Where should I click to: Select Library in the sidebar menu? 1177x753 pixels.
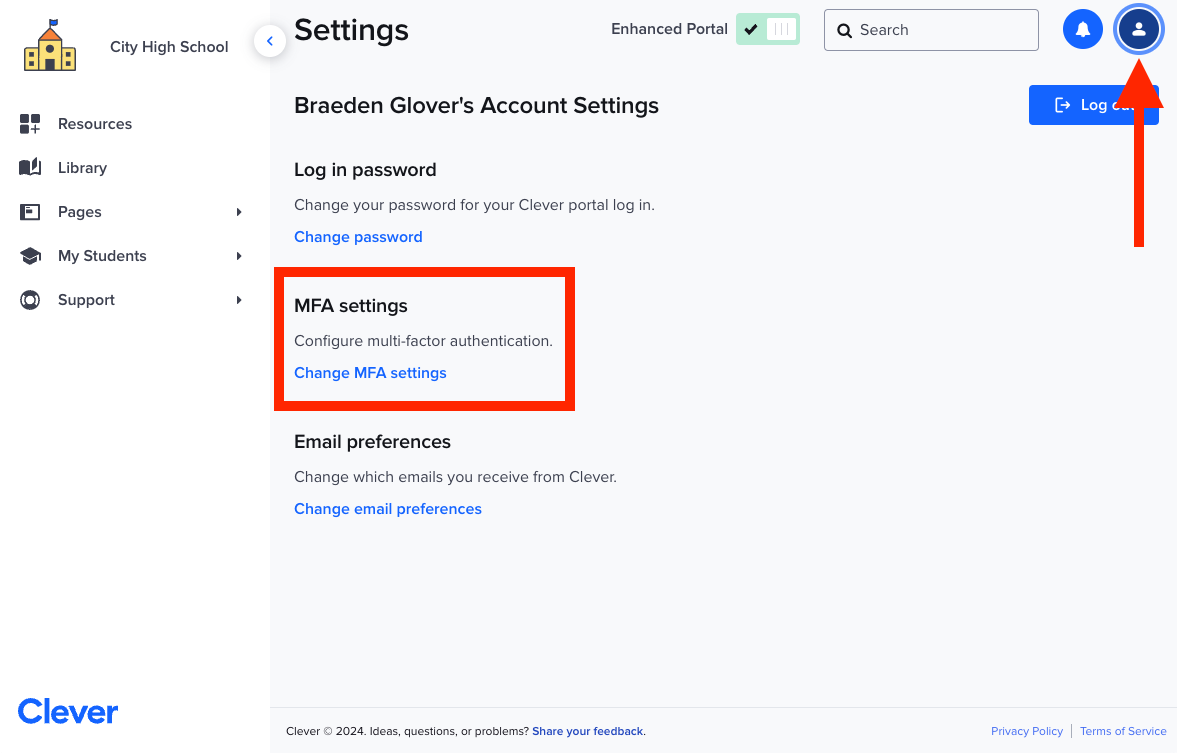pyautogui.click(x=81, y=167)
